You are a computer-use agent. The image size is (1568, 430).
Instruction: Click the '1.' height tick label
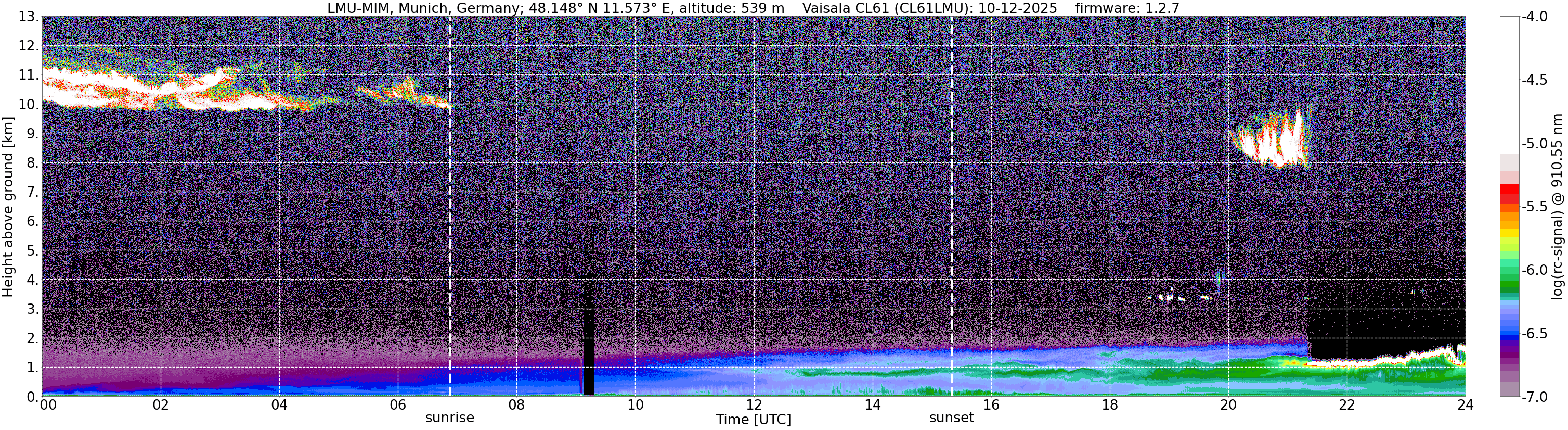click(32, 367)
